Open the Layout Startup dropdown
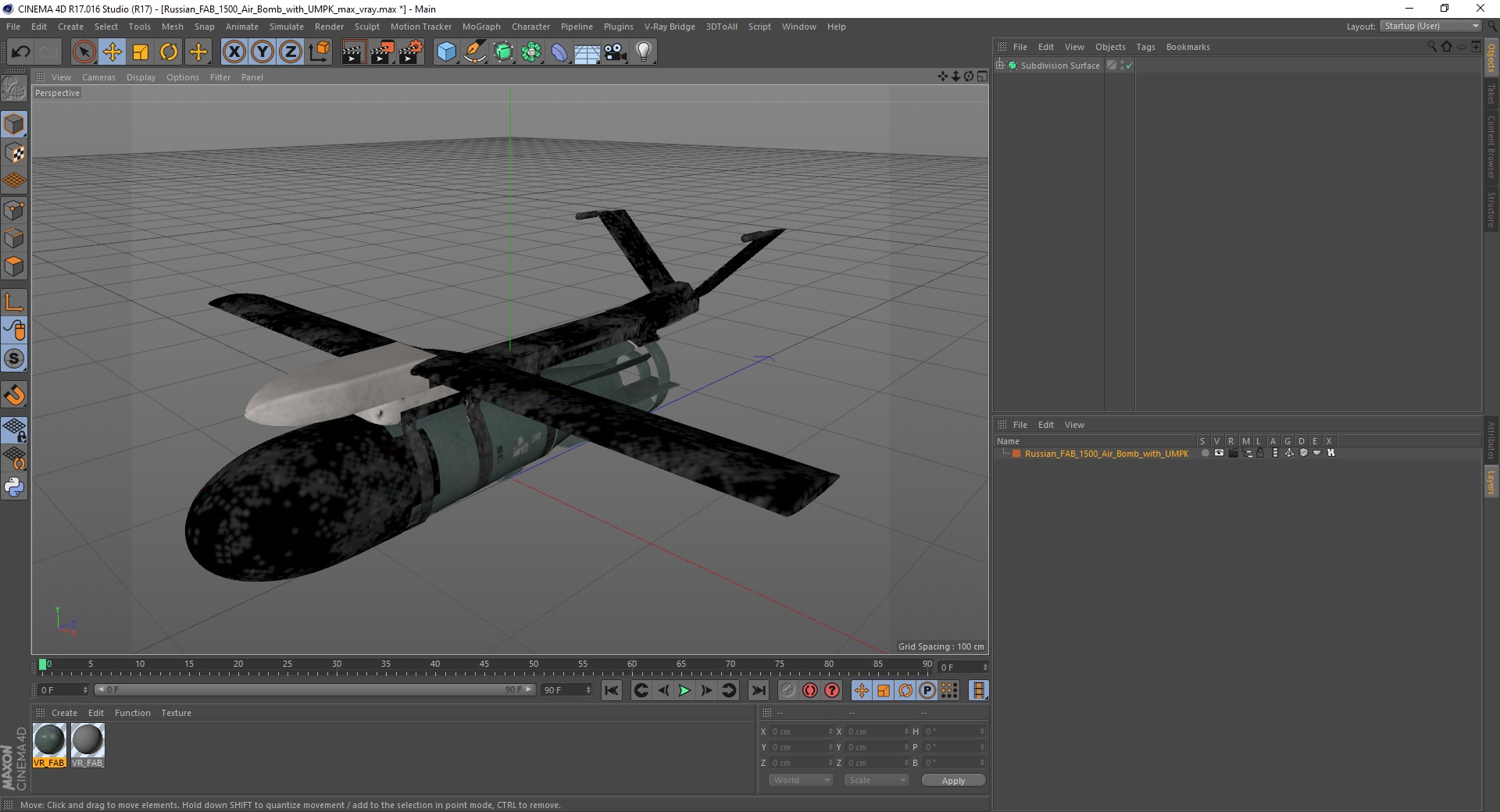1500x812 pixels. (1431, 26)
